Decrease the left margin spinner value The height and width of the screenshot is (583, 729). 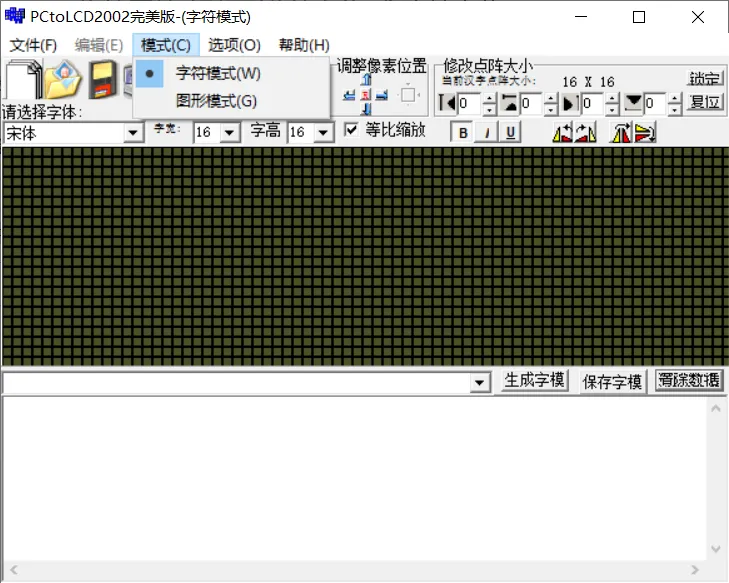tap(489, 109)
